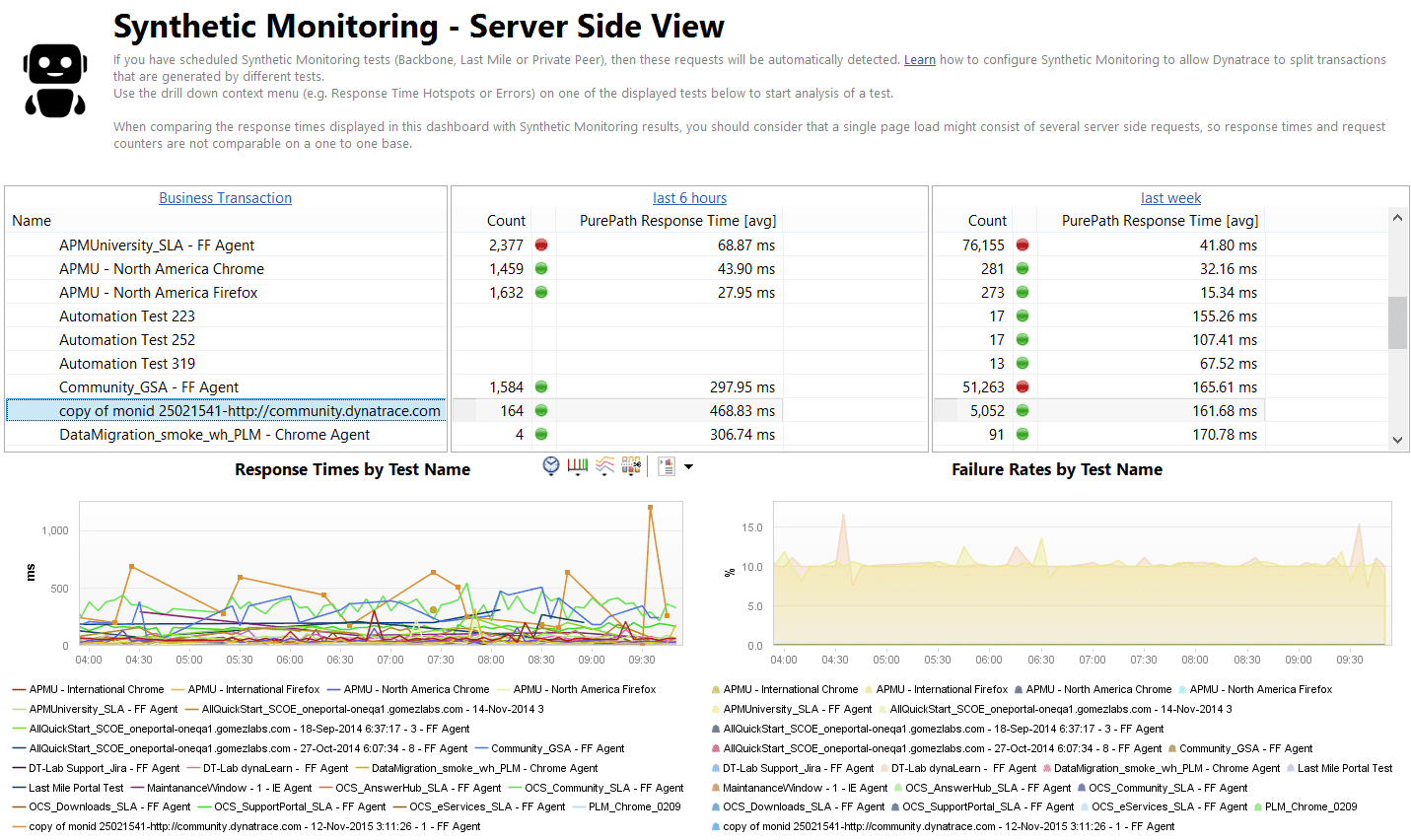Open the last week link

(x=1170, y=198)
